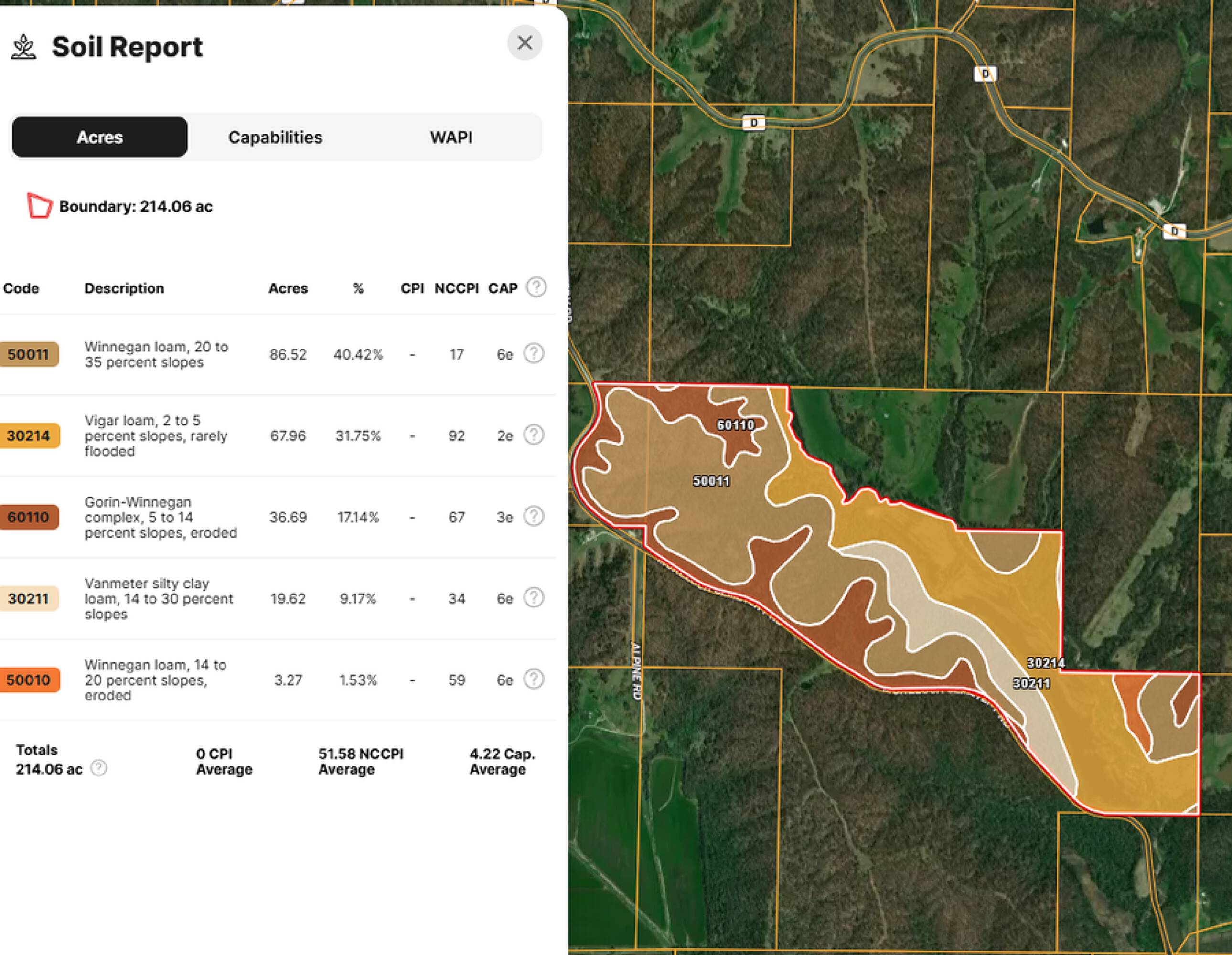Screen dimensions: 1232x955
Task: Click the 60110 label on map
Action: pos(735,425)
